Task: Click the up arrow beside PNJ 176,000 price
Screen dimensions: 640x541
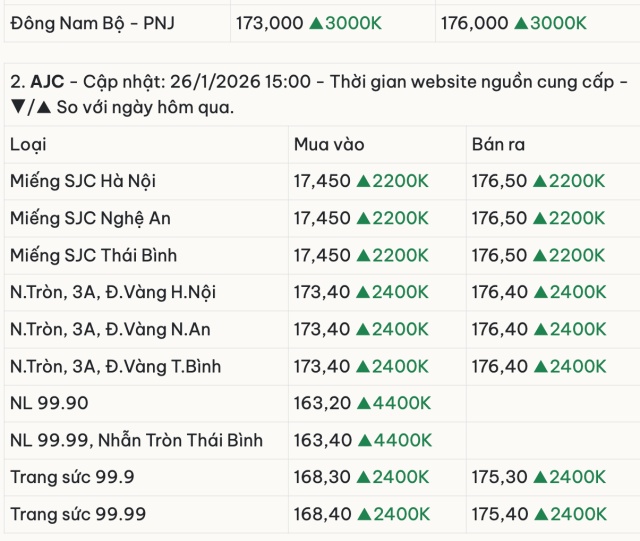Action: pos(522,23)
